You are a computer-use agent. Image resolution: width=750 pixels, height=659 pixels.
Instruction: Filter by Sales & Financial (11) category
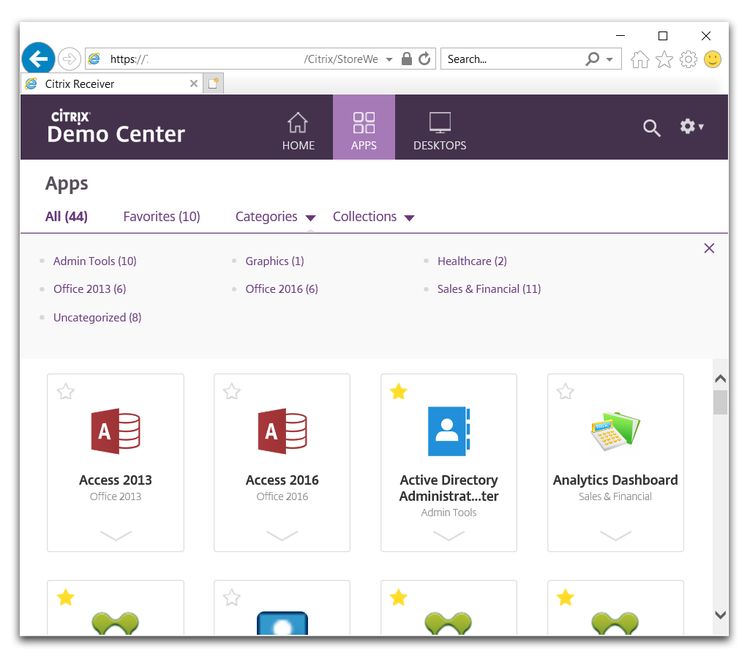[x=489, y=289]
